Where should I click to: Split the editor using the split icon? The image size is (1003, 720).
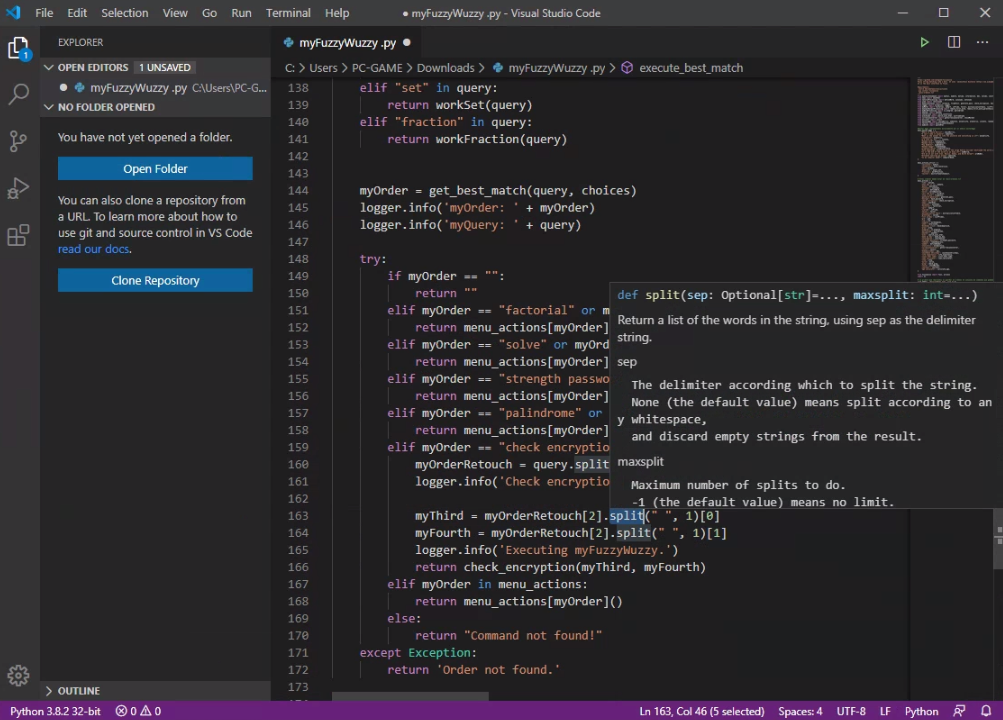(x=952, y=42)
